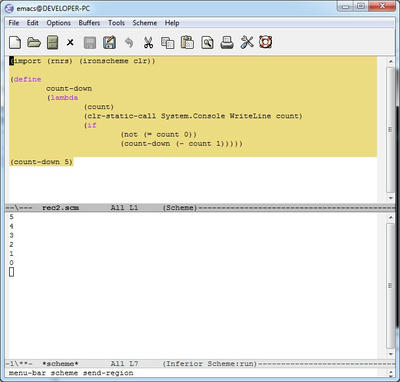Click the lower pane vertical scrollbar thumb
400x382 pixels.
pyautogui.click(x=391, y=286)
